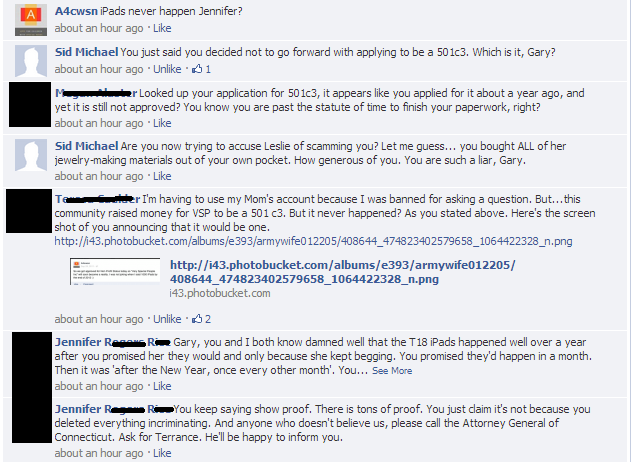Like Sid Michael's 'such a liar, Gary' comment
The height and width of the screenshot is (465, 631).
point(162,176)
